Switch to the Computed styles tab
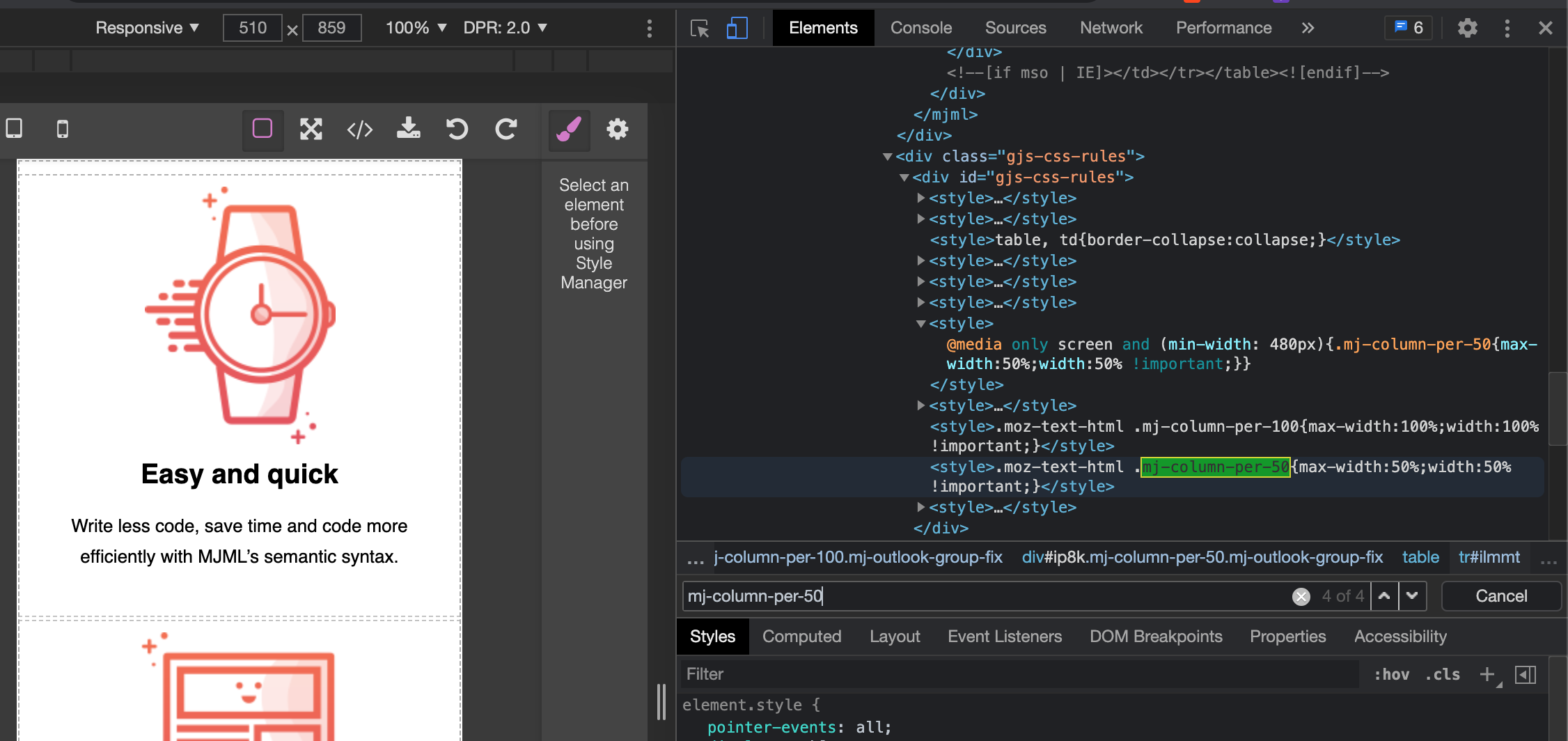This screenshot has height=741, width=1568. pyautogui.click(x=801, y=636)
